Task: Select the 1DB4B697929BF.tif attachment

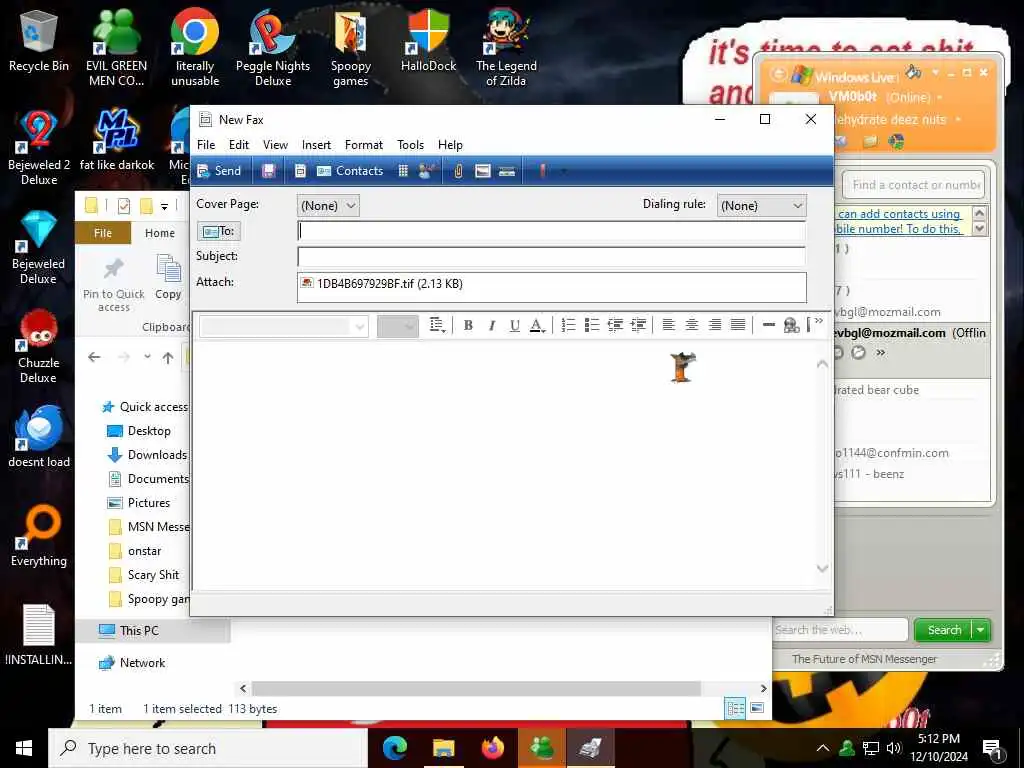Action: 382,283
